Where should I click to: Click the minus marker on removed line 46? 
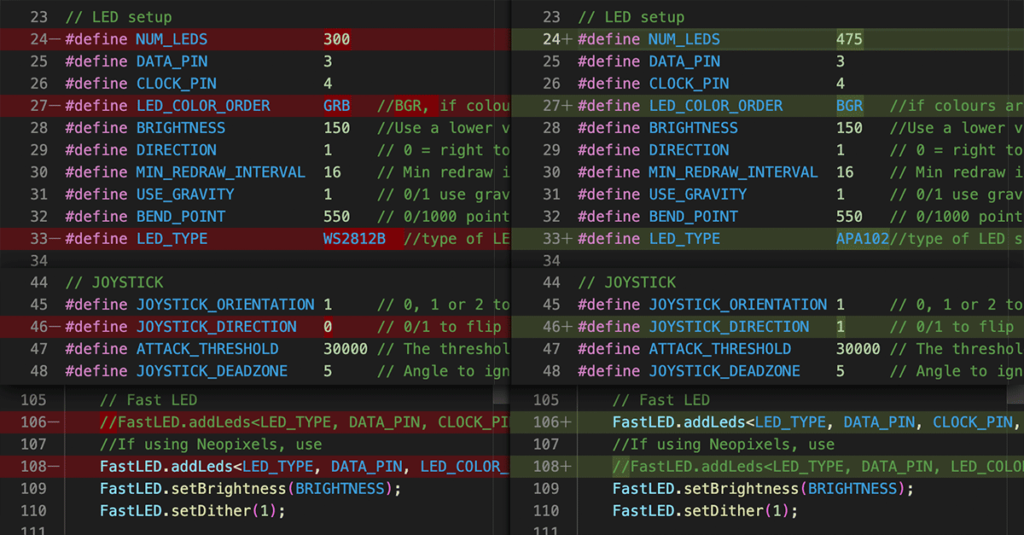56,327
